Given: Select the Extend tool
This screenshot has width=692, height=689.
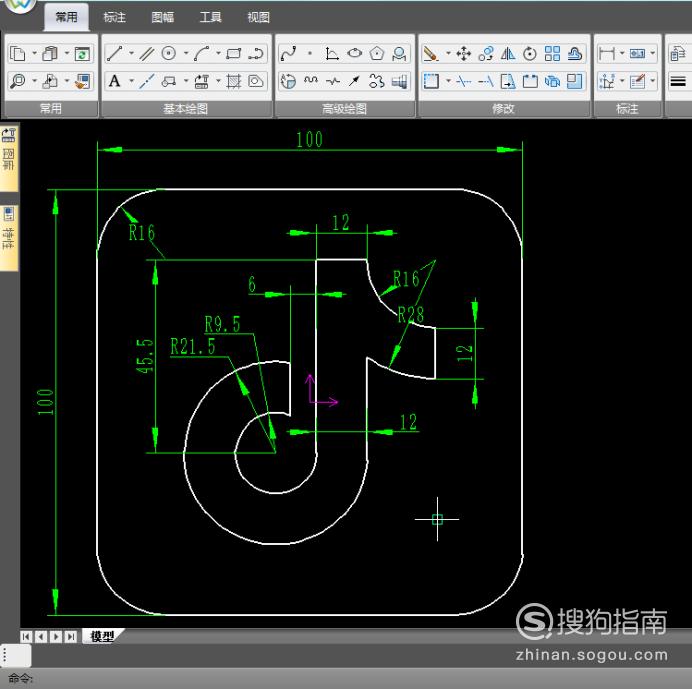Looking at the screenshot, I should 485,81.
